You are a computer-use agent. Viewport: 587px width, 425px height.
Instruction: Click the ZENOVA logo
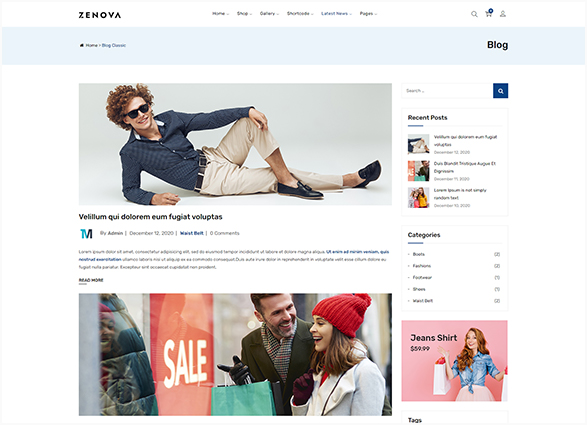click(100, 15)
